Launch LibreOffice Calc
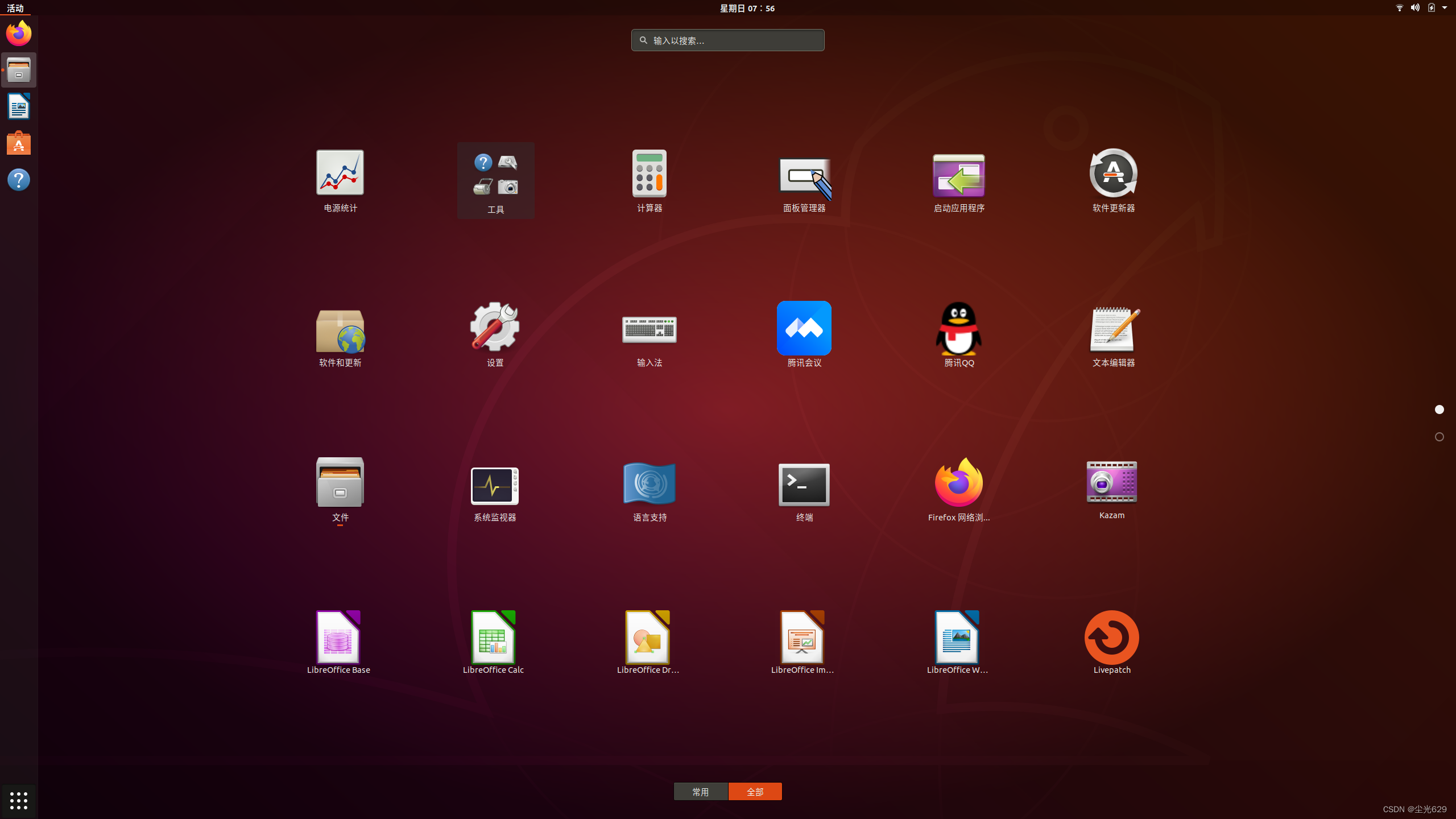The height and width of the screenshot is (819, 1456). coord(493,643)
